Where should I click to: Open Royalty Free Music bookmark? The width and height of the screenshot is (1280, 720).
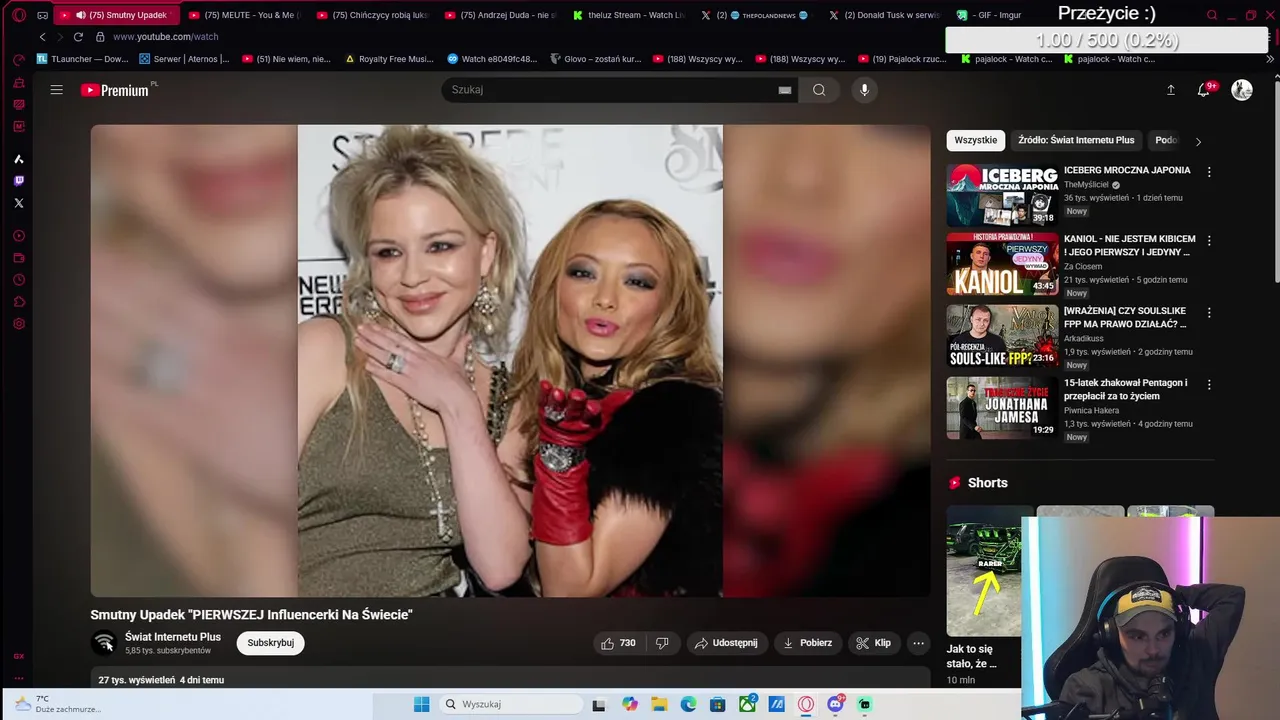click(389, 59)
